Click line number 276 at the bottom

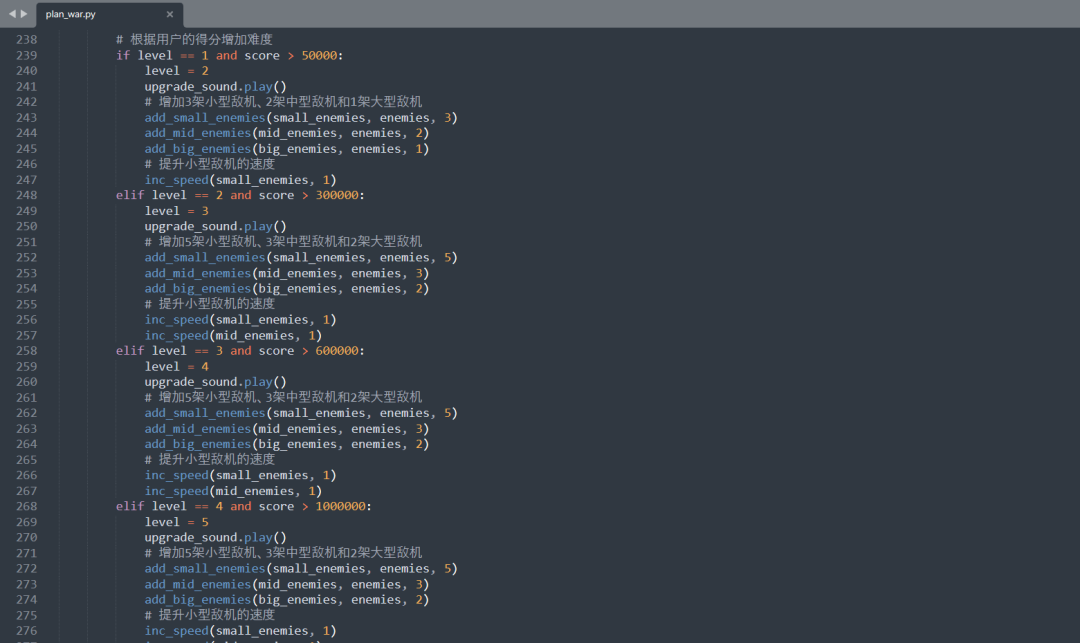coord(26,631)
